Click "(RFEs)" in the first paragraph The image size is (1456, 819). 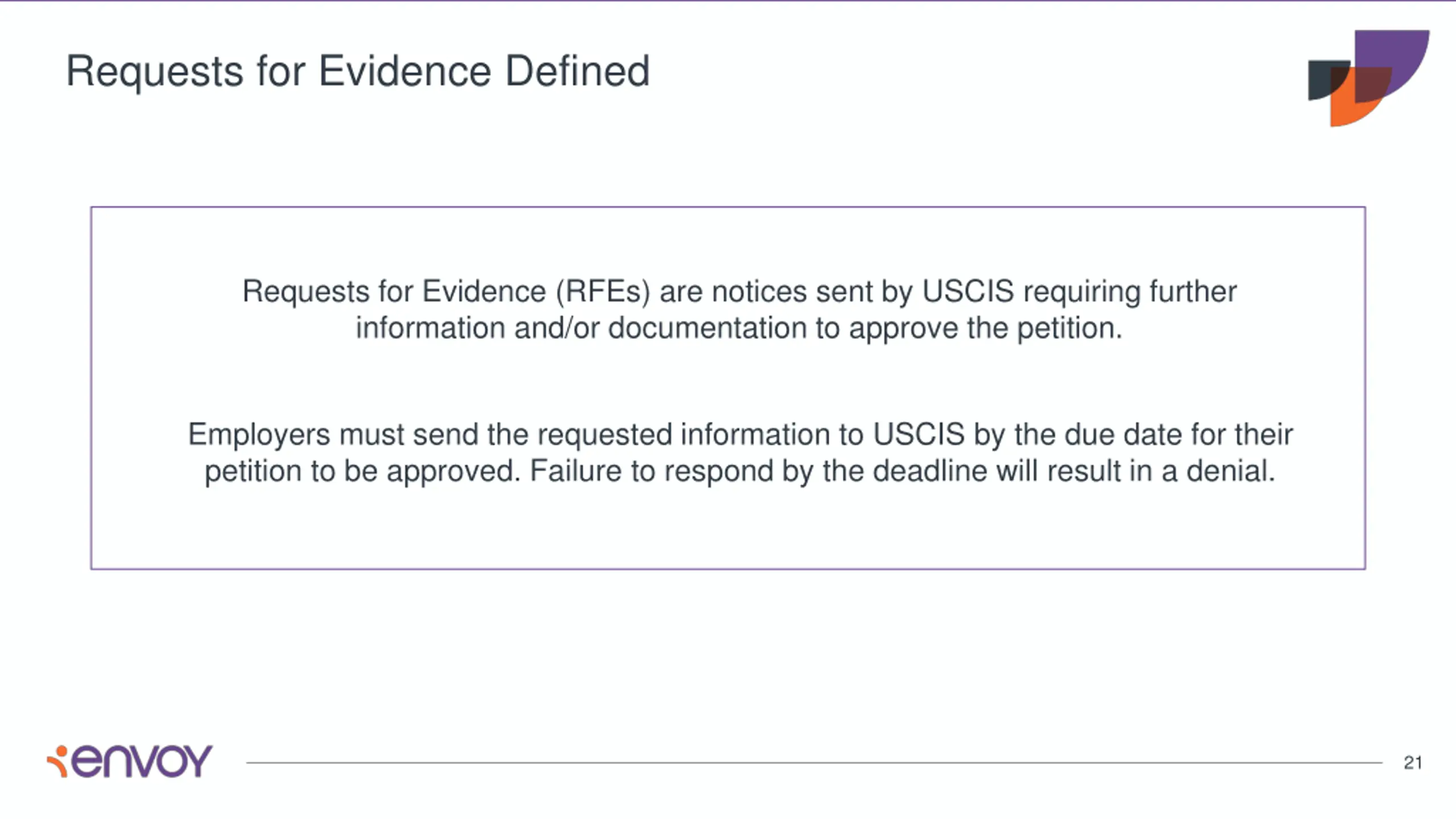click(603, 292)
